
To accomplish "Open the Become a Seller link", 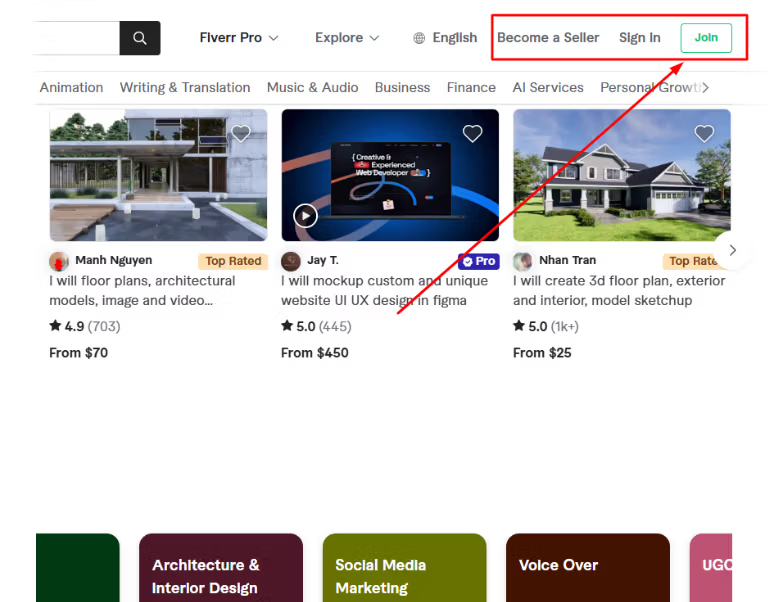I will click(548, 38).
